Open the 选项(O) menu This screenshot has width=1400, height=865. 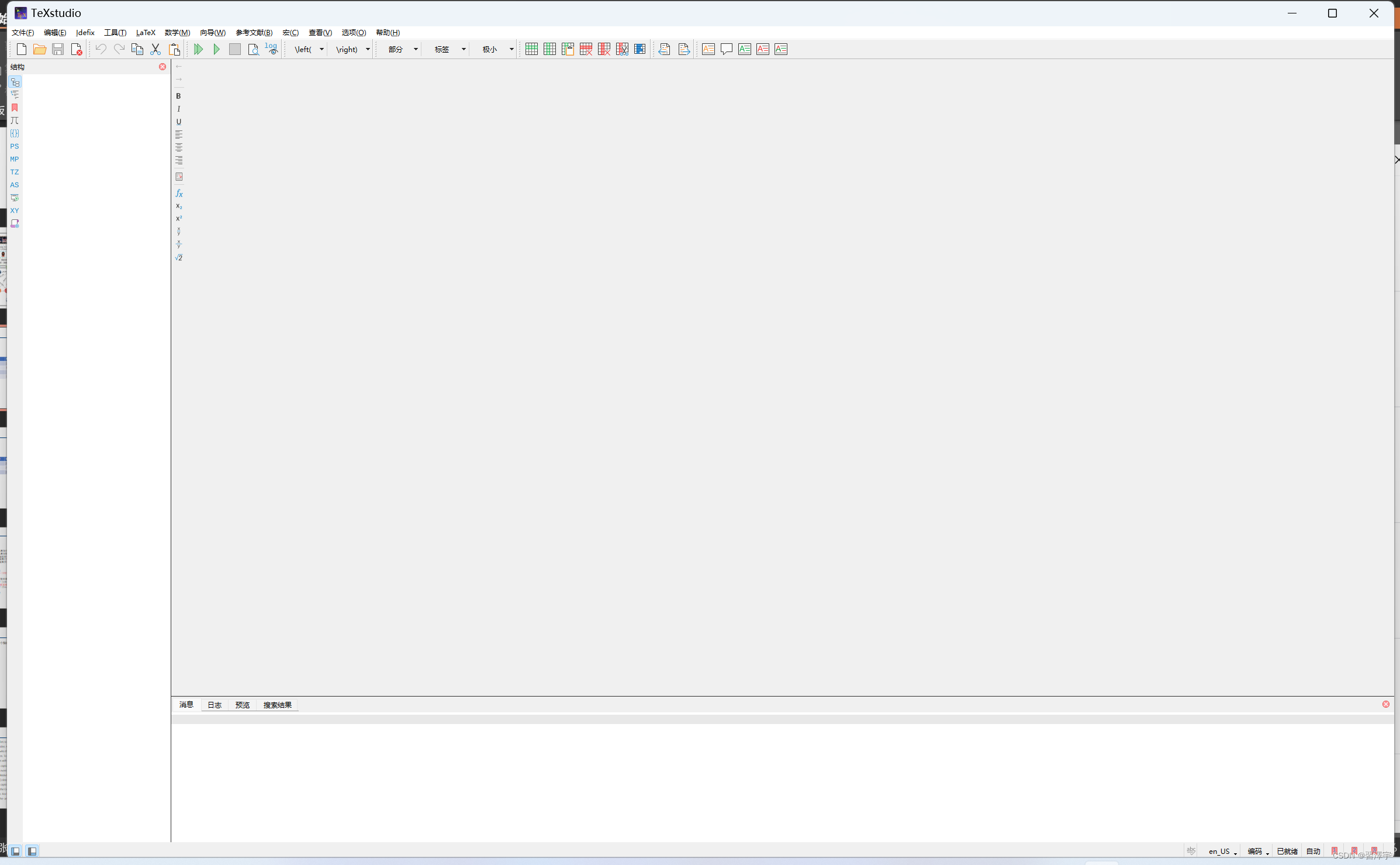[354, 33]
